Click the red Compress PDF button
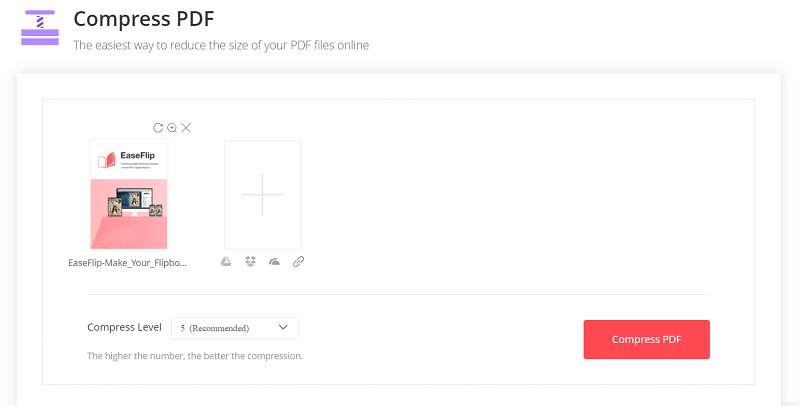 pos(646,339)
